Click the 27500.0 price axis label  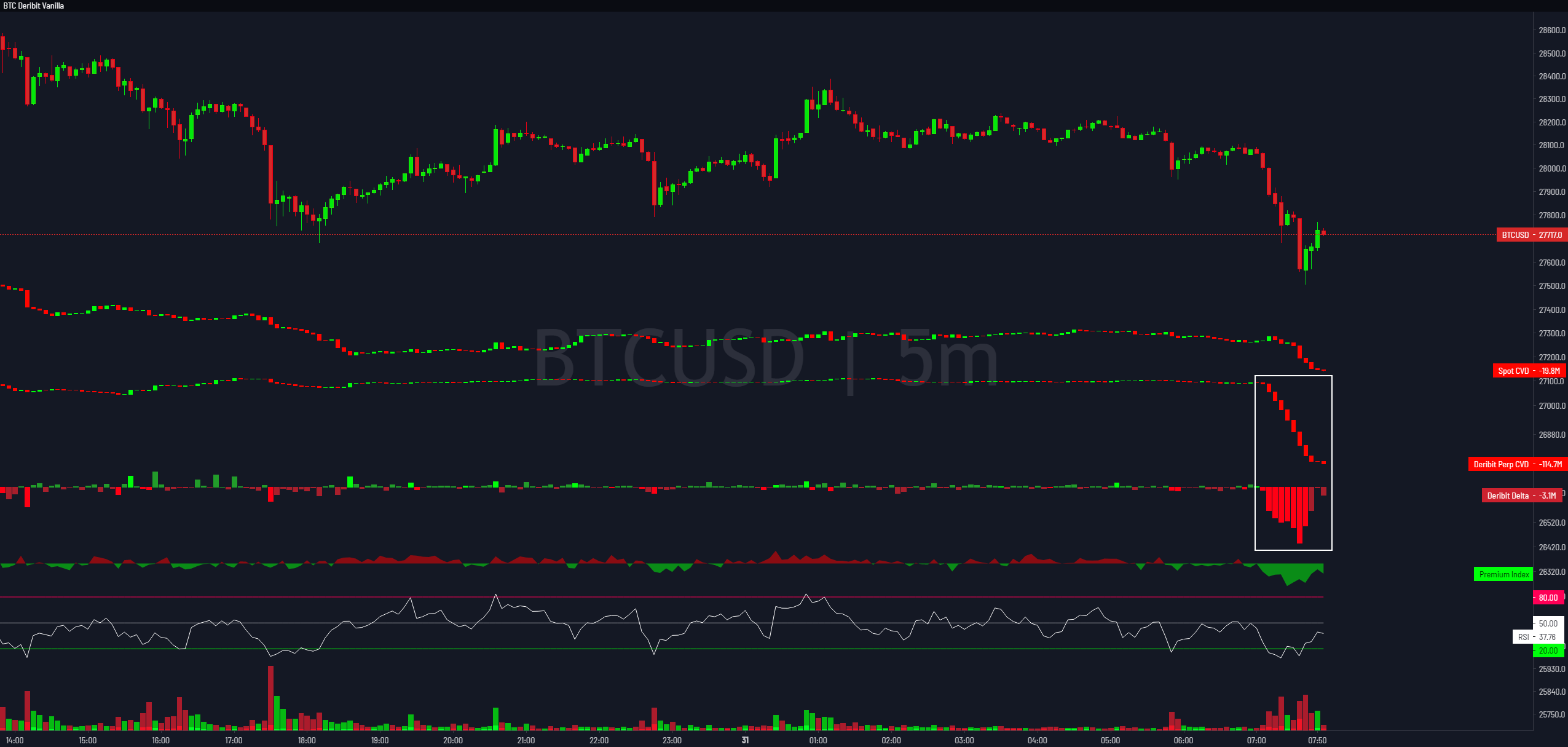coord(1552,286)
